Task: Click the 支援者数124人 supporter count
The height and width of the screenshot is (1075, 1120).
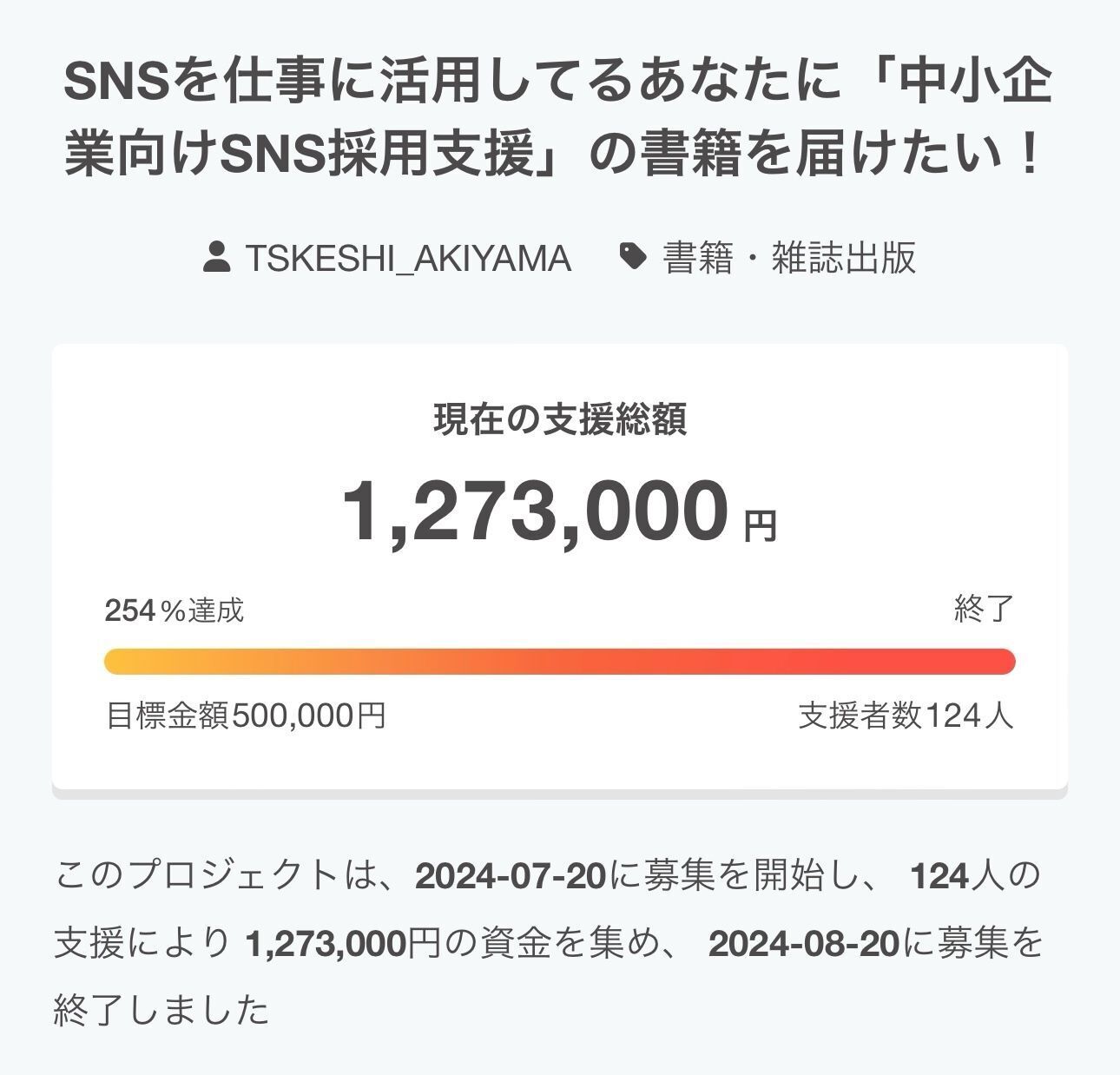Action: coord(906,716)
